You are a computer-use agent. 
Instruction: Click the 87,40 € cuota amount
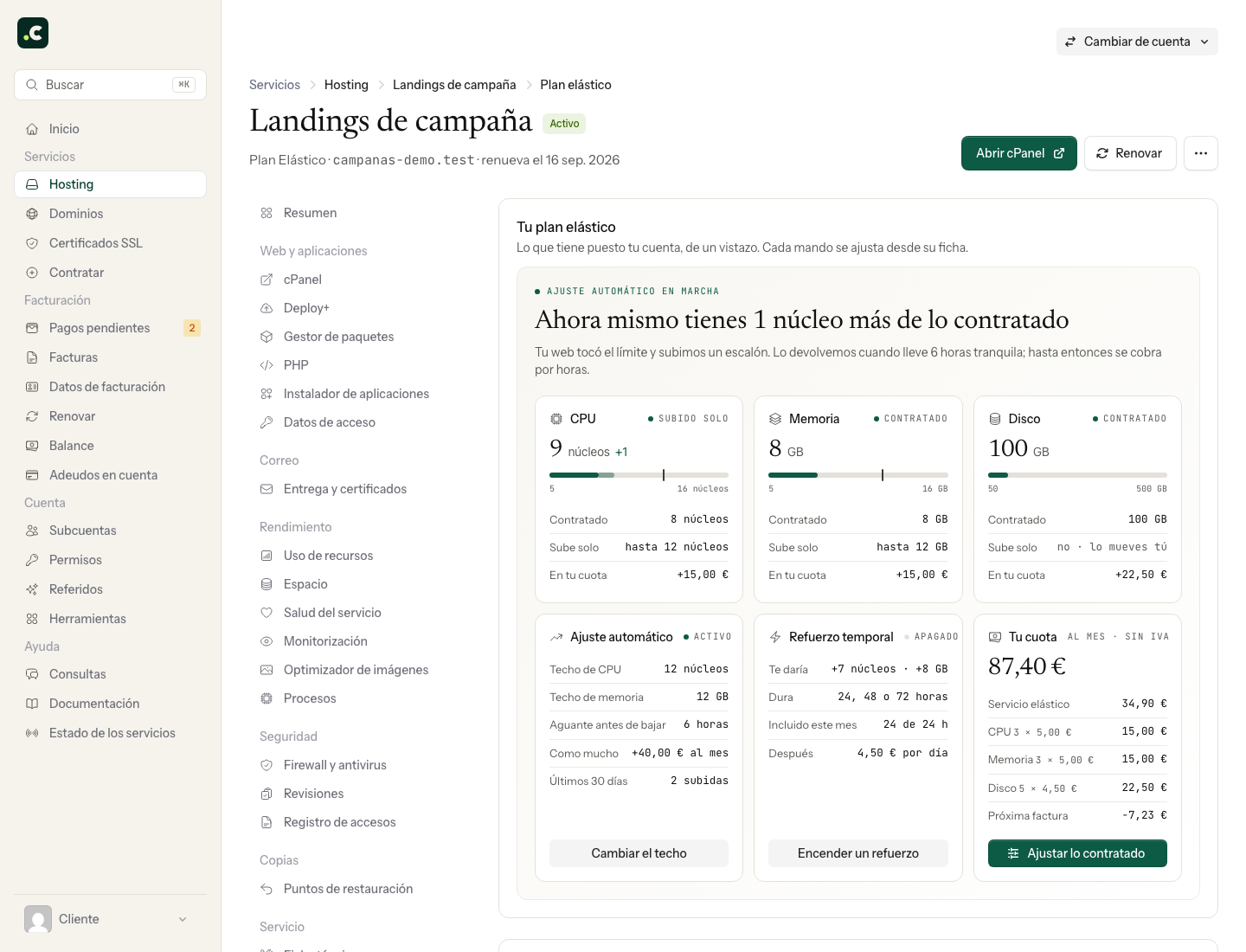[x=1026, y=666]
